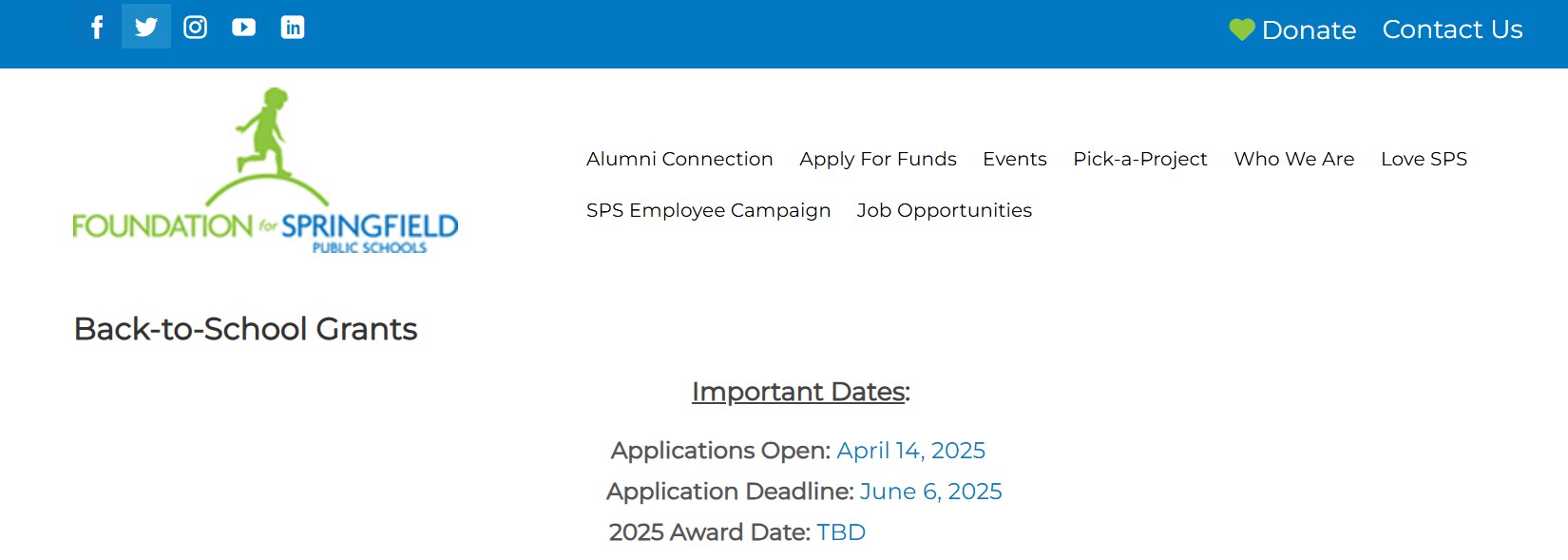This screenshot has height=560, width=1568.
Task: Go to the Events menu
Action: point(1015,159)
